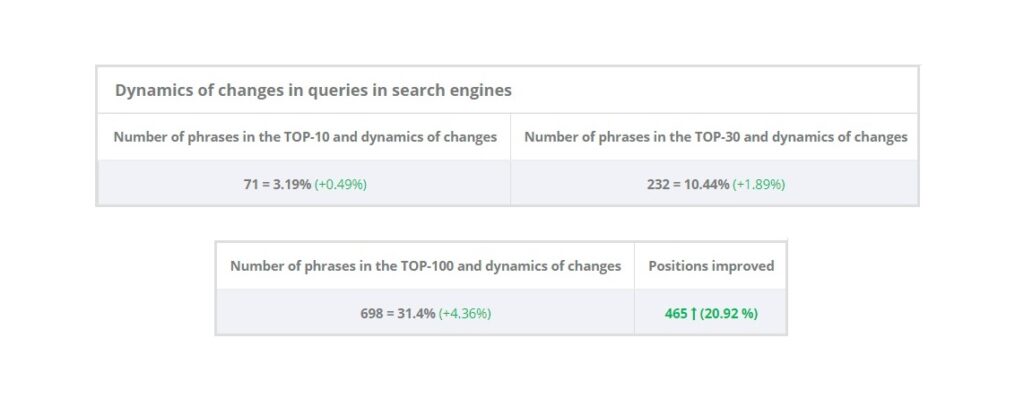Click the number 71 in TOP-10 cell
The width and height of the screenshot is (1024, 416).
[x=249, y=185]
